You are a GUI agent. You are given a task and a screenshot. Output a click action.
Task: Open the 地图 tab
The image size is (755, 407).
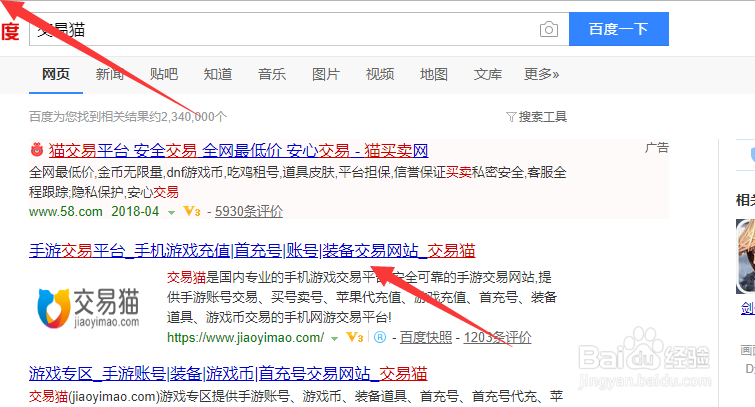(434, 74)
